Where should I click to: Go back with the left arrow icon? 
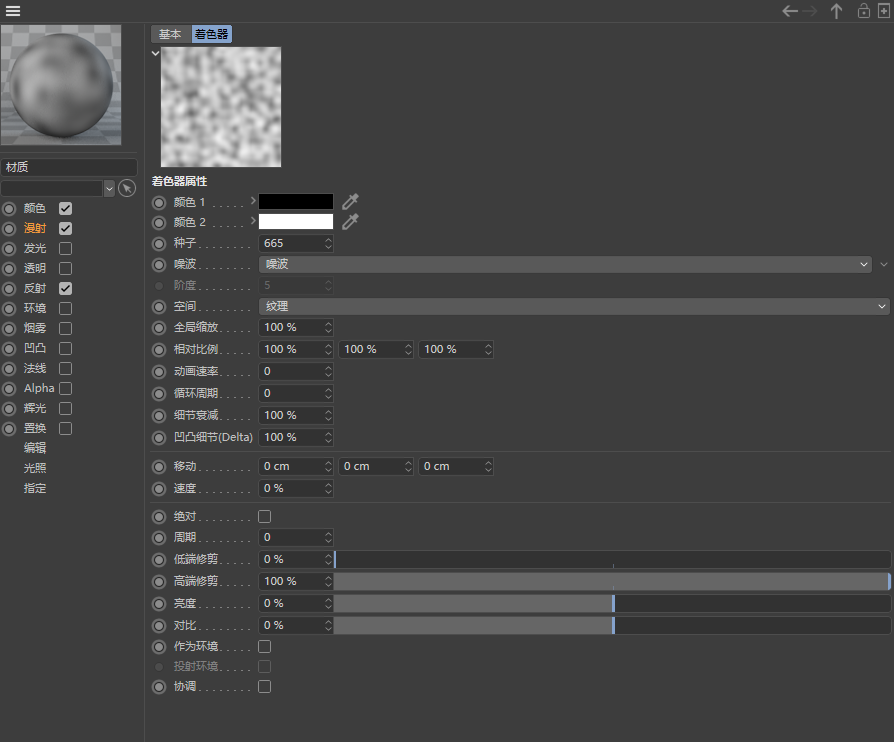pyautogui.click(x=790, y=11)
